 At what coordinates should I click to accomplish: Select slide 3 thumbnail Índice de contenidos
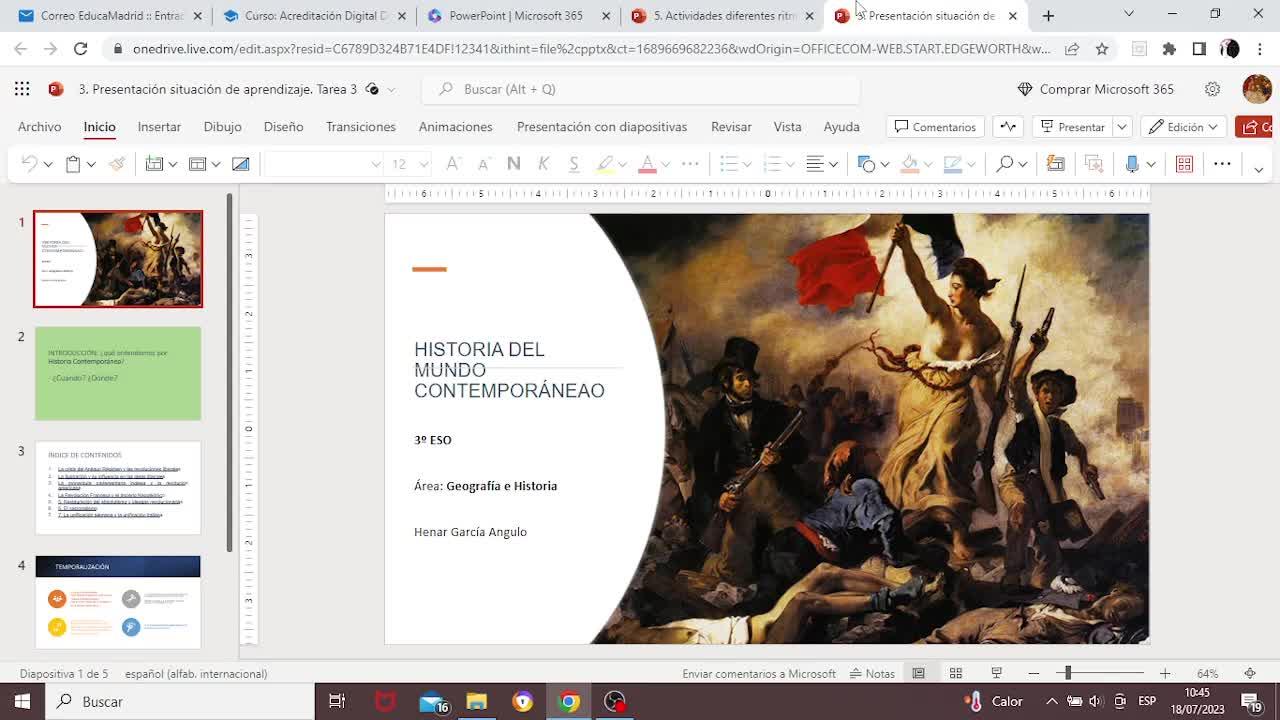pyautogui.click(x=118, y=488)
